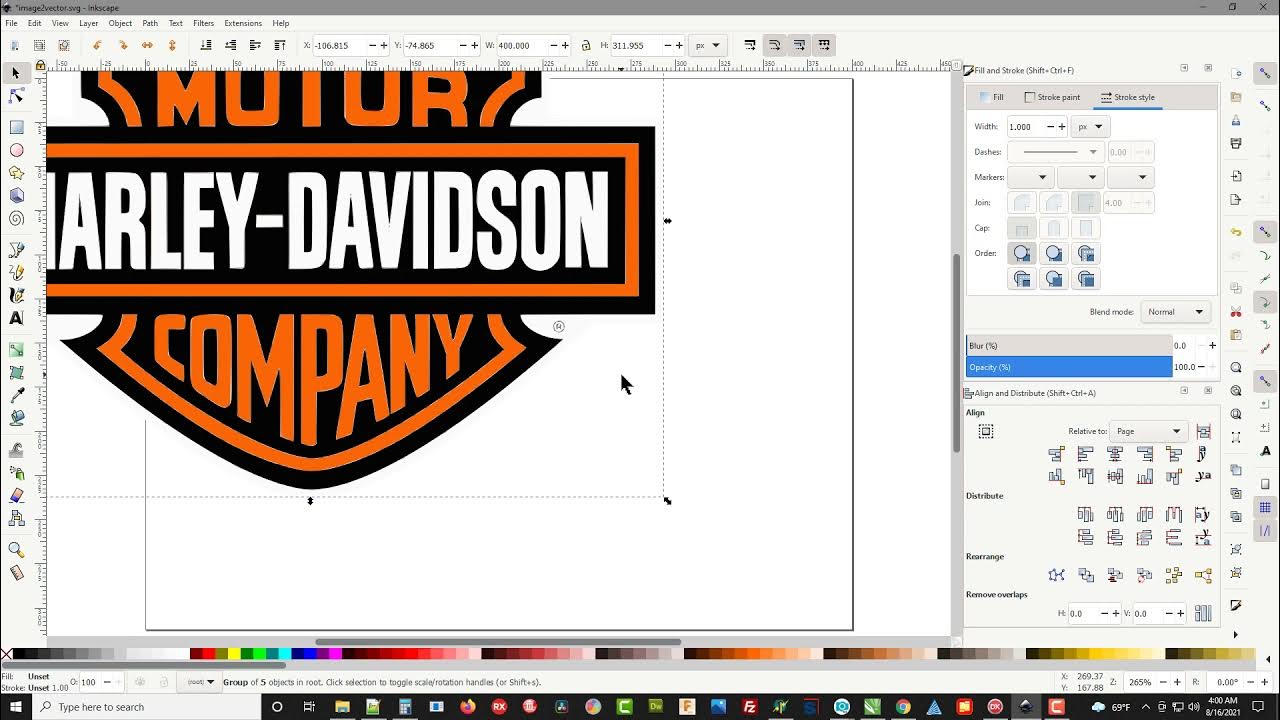Flip selection horizontally
The image size is (1280, 720).
[x=147, y=45]
